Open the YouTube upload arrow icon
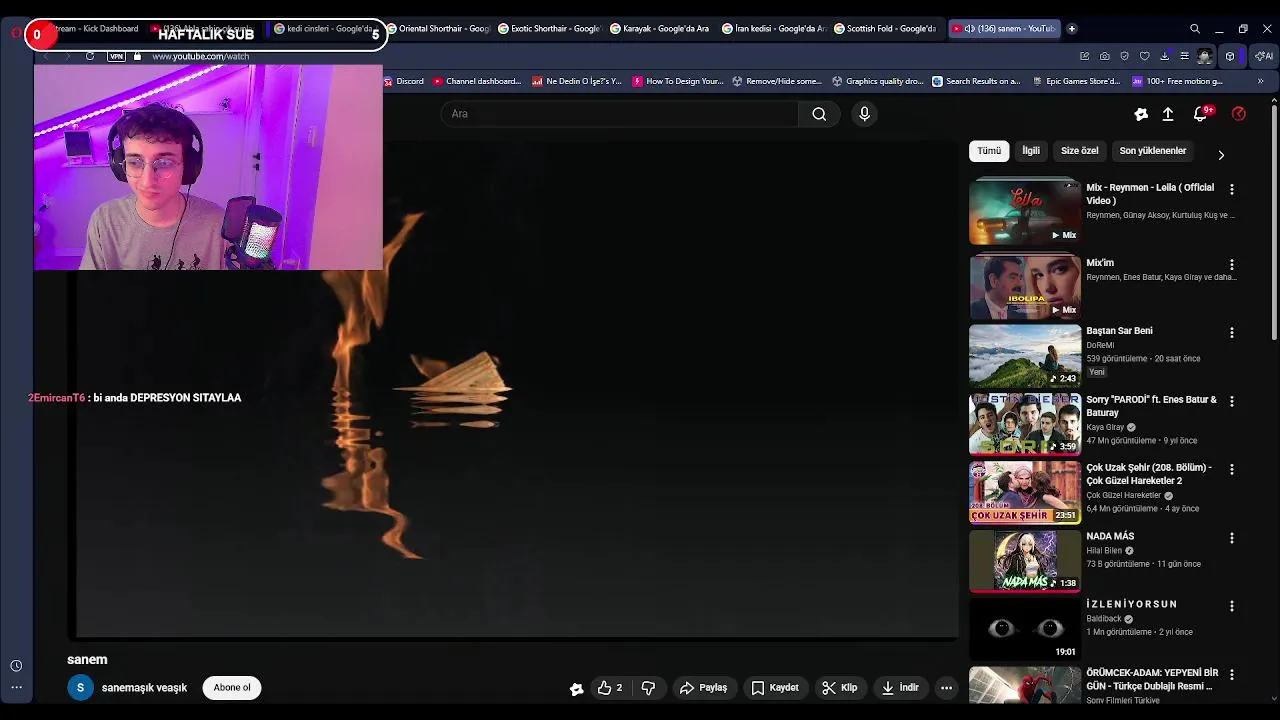This screenshot has height=720, width=1280. (x=1168, y=114)
